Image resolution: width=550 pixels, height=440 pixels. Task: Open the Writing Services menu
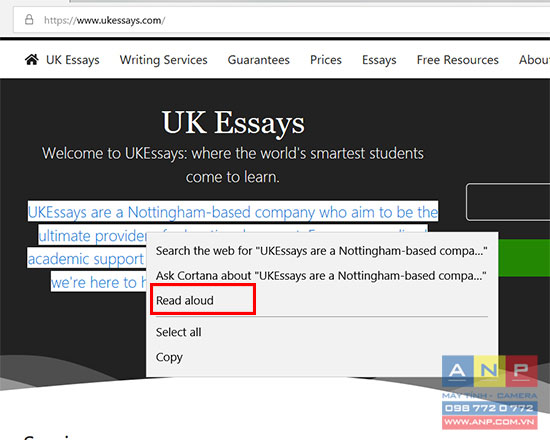[x=163, y=60]
